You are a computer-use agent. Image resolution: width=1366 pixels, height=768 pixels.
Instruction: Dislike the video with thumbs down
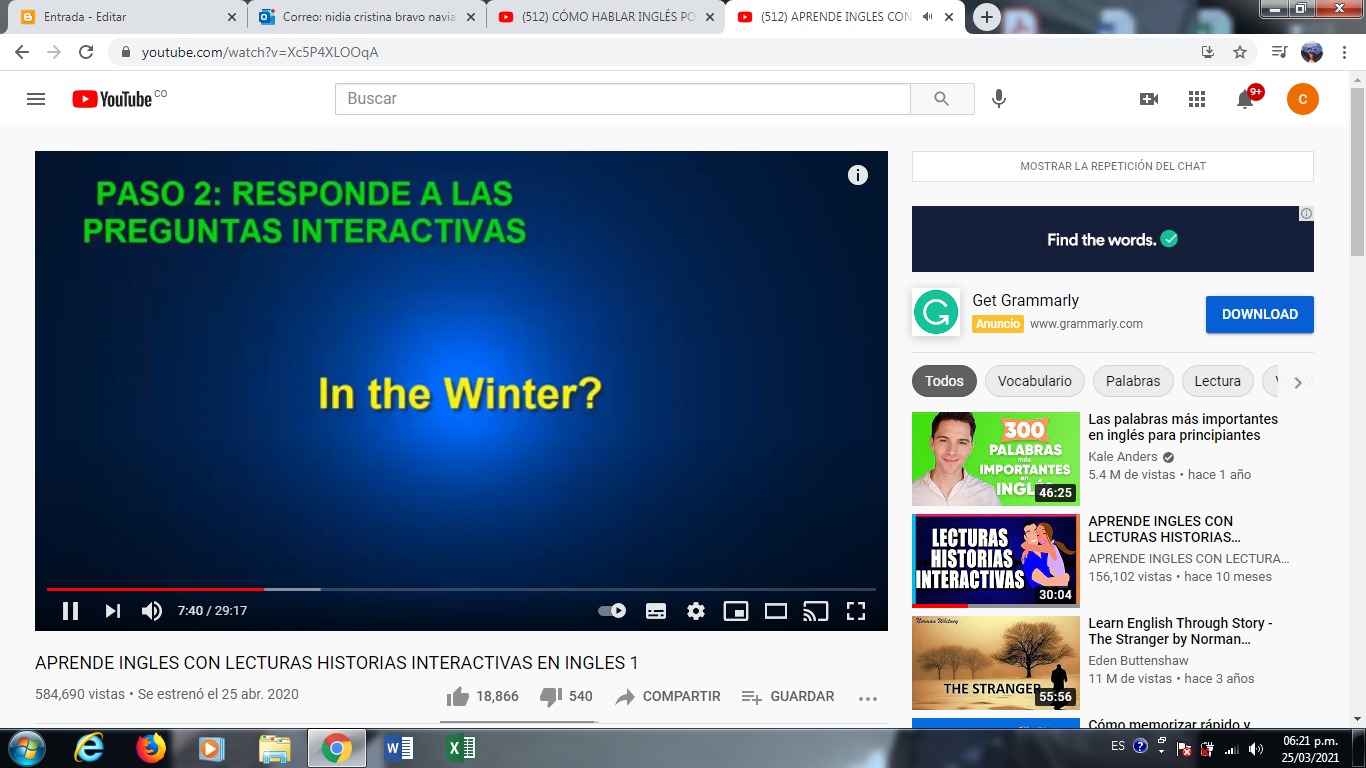pos(550,696)
